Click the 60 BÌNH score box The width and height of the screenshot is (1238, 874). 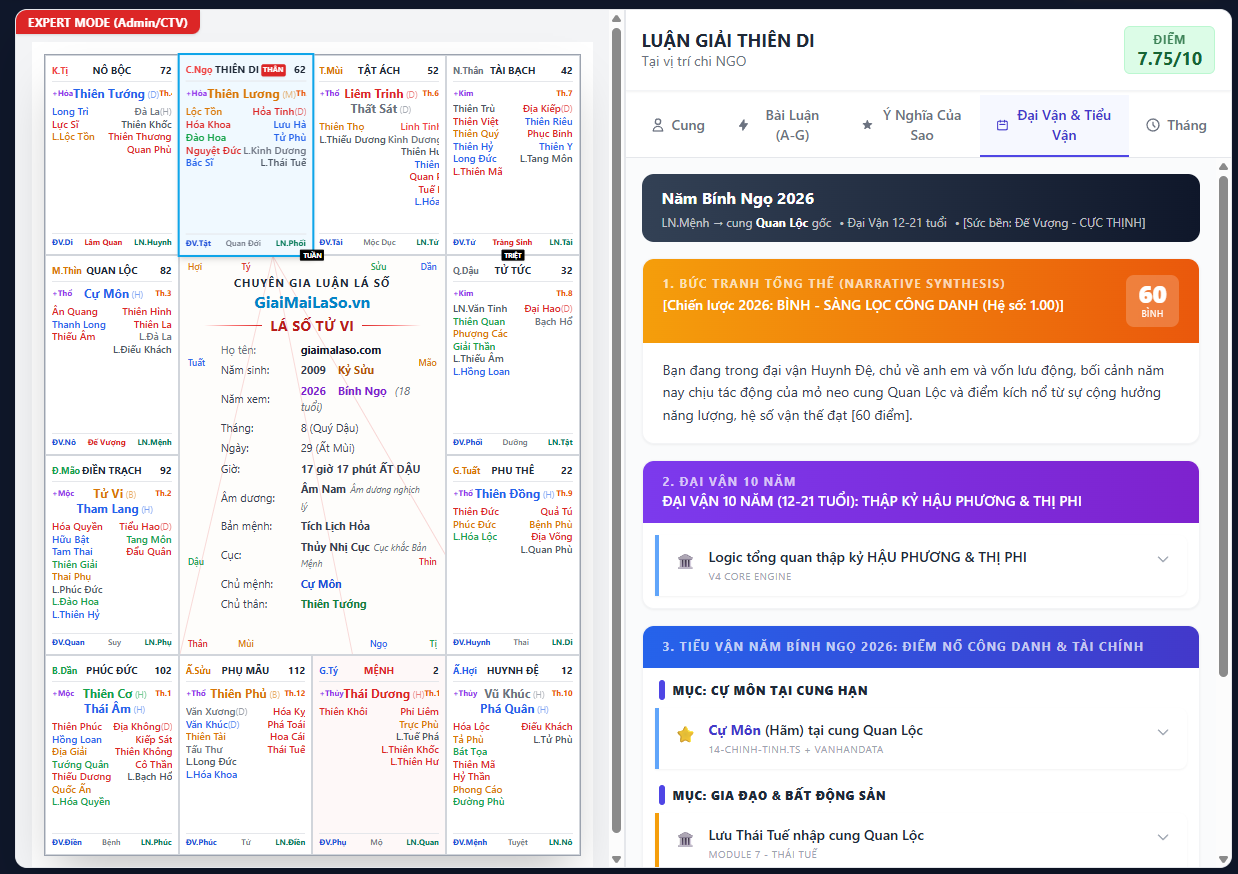1152,301
